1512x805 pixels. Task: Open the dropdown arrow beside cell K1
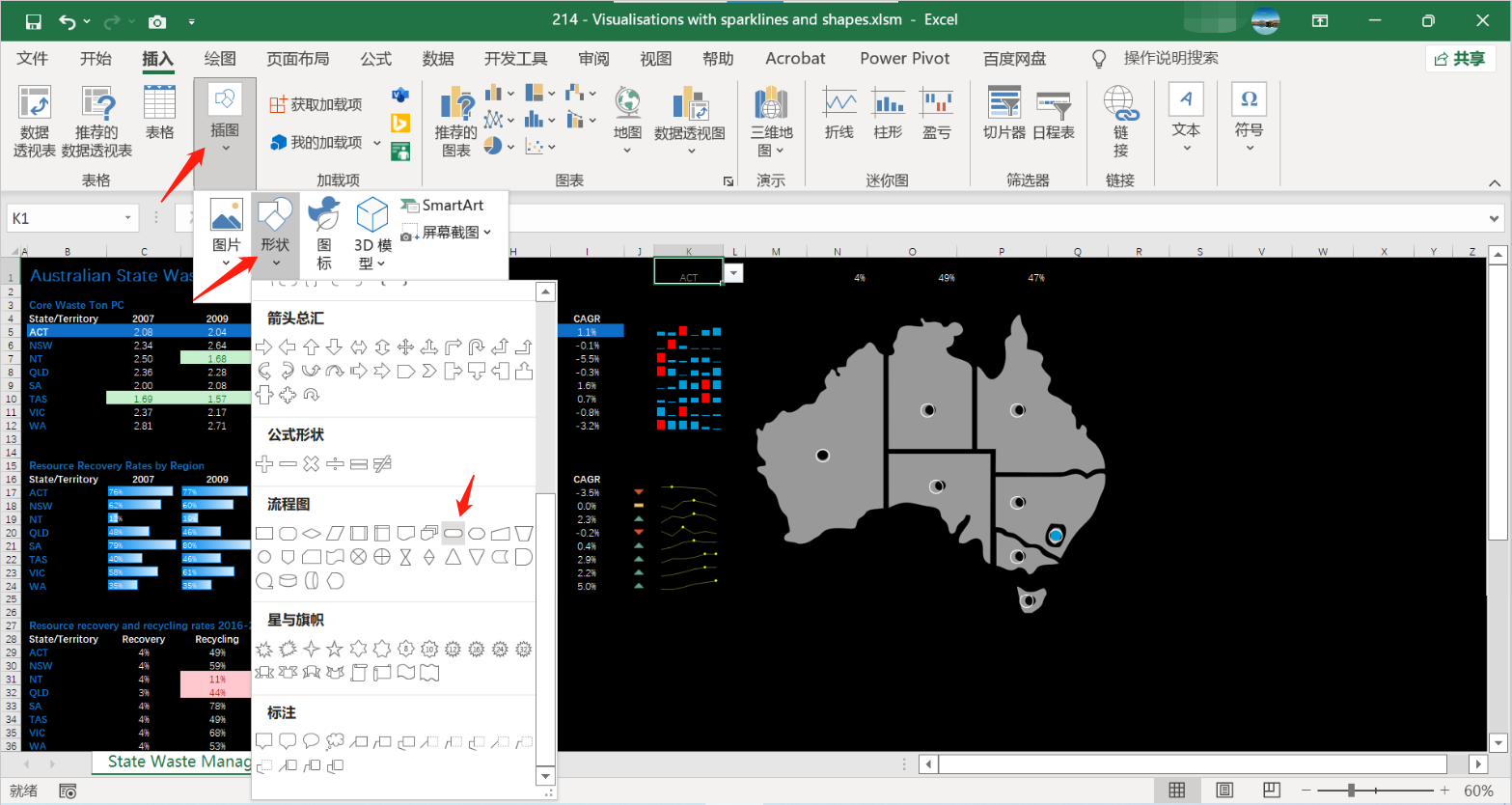point(733,273)
